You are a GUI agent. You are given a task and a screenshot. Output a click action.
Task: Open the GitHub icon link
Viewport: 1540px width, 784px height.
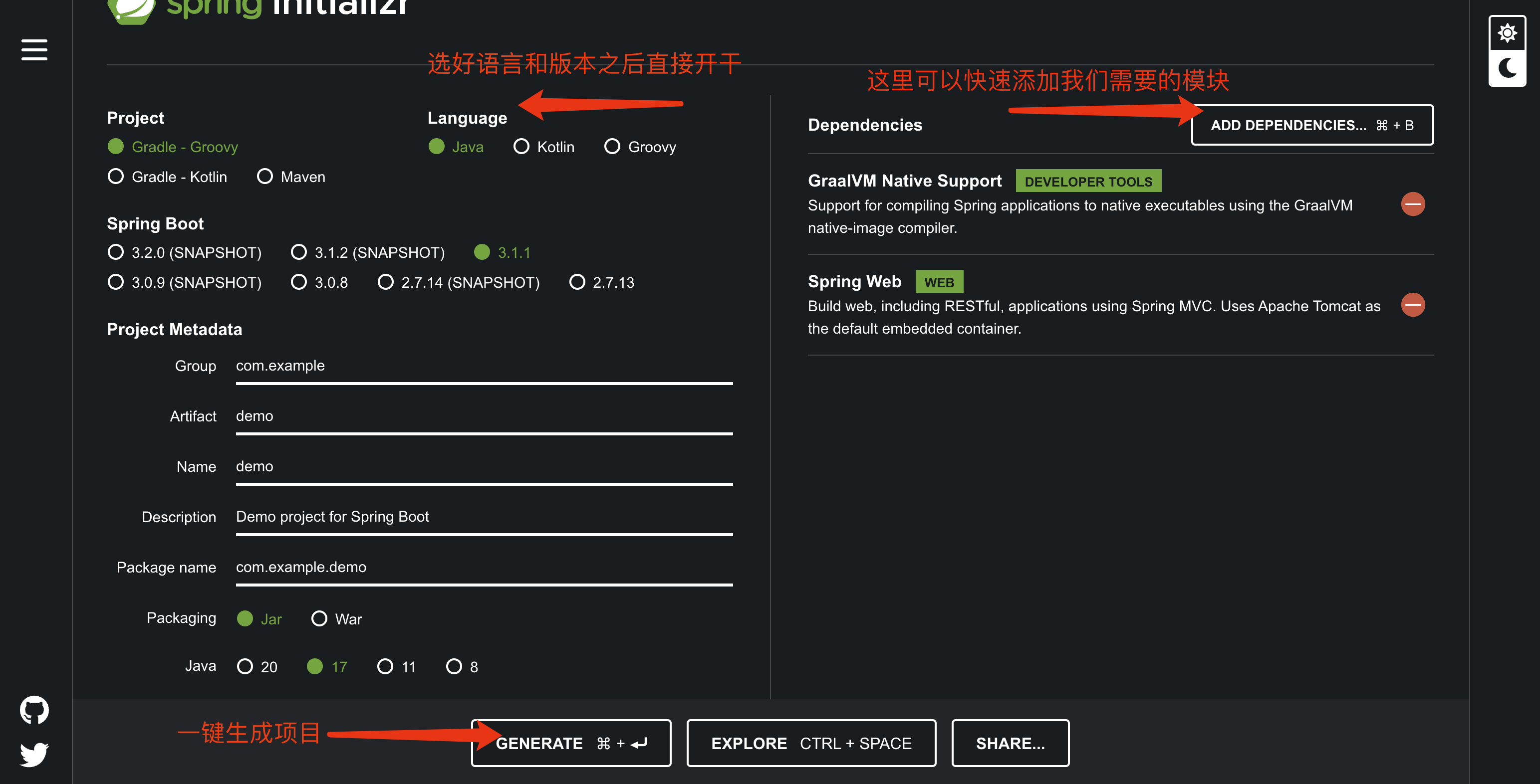click(34, 710)
